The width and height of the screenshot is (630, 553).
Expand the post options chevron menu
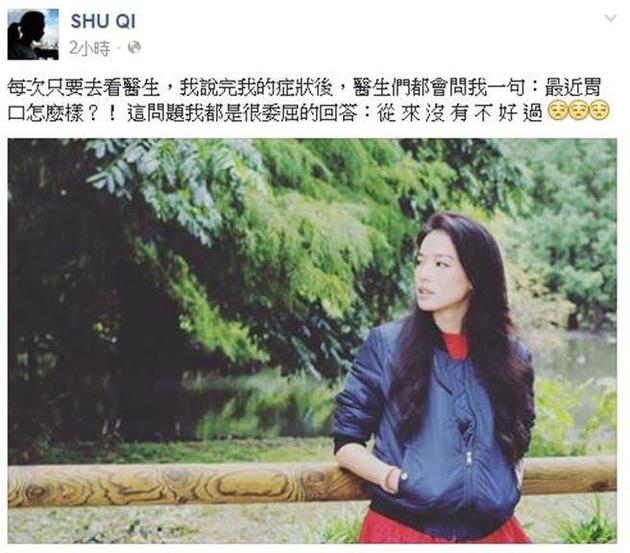(610, 18)
